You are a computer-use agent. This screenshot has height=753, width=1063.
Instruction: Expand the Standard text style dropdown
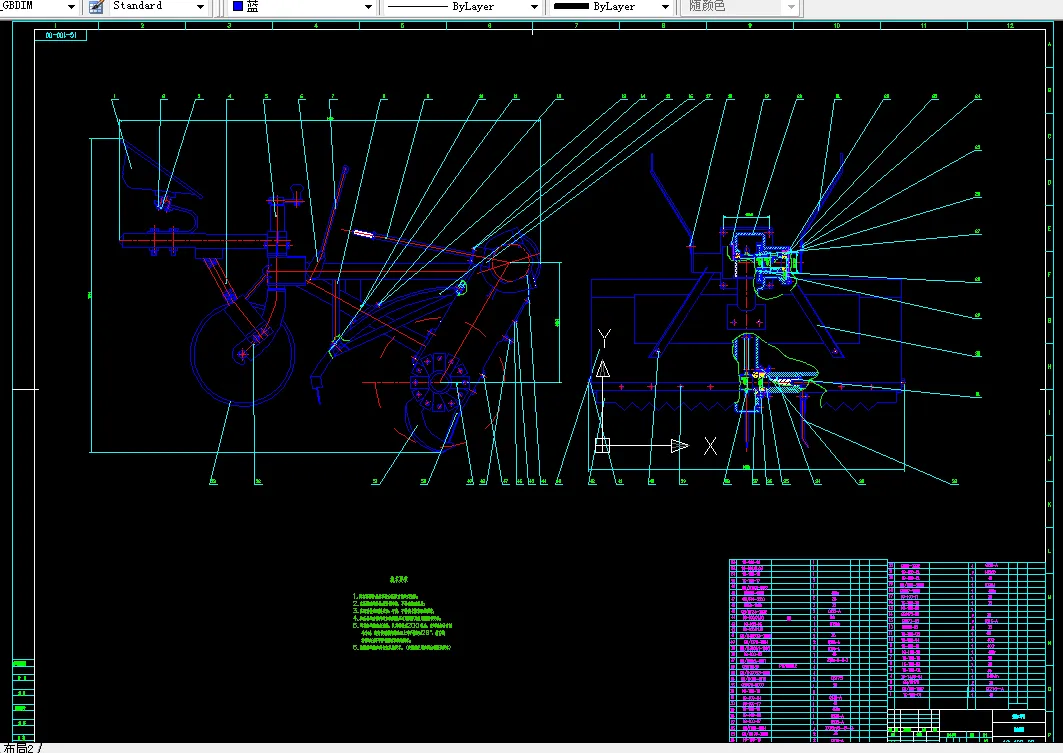[x=200, y=7]
